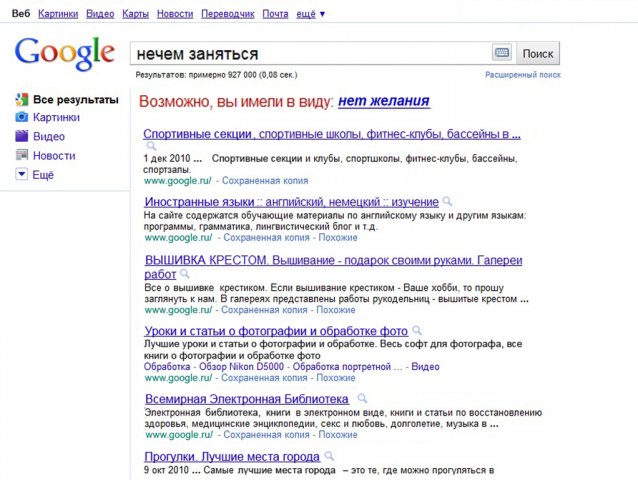The image size is (638, 480).
Task: Open 'Сохраненная копия' under ВЫШИВКА КРЕСТОМ result
Action: 264,310
